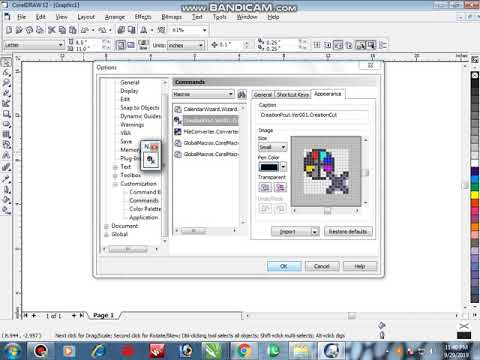Pick yellow from the color palette strip
This screenshot has height=360, width=480.
coord(475,195)
